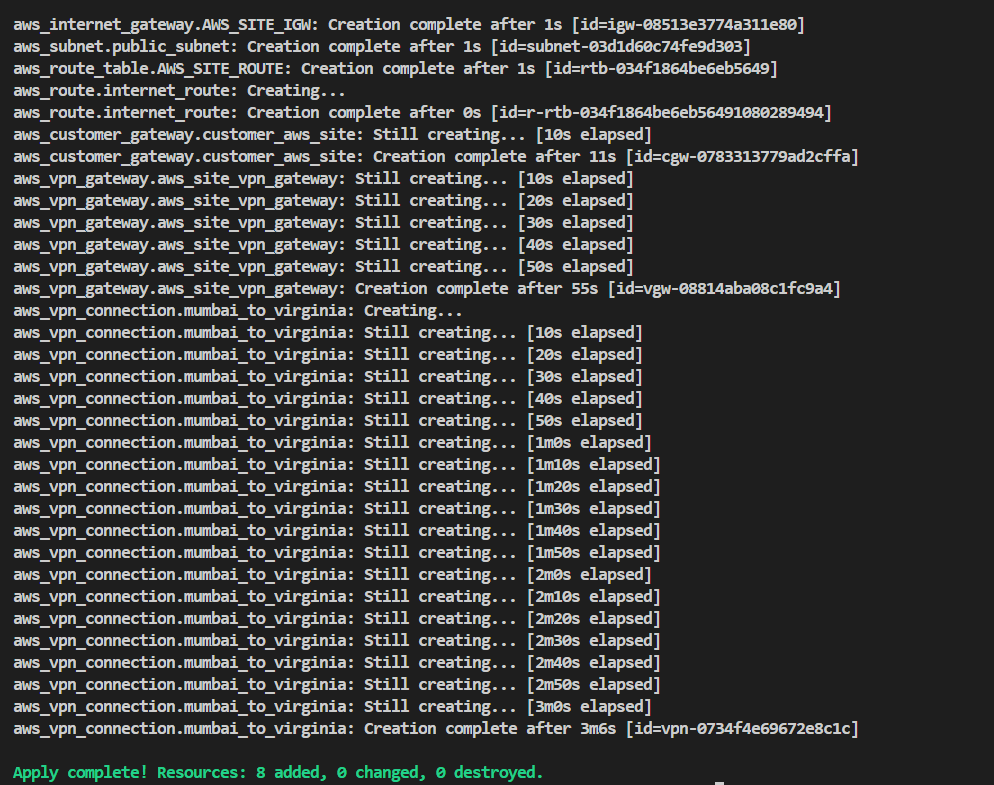
Task: Click aws_site_vpn_gateway line showing 50s elapsed
Action: [323, 267]
